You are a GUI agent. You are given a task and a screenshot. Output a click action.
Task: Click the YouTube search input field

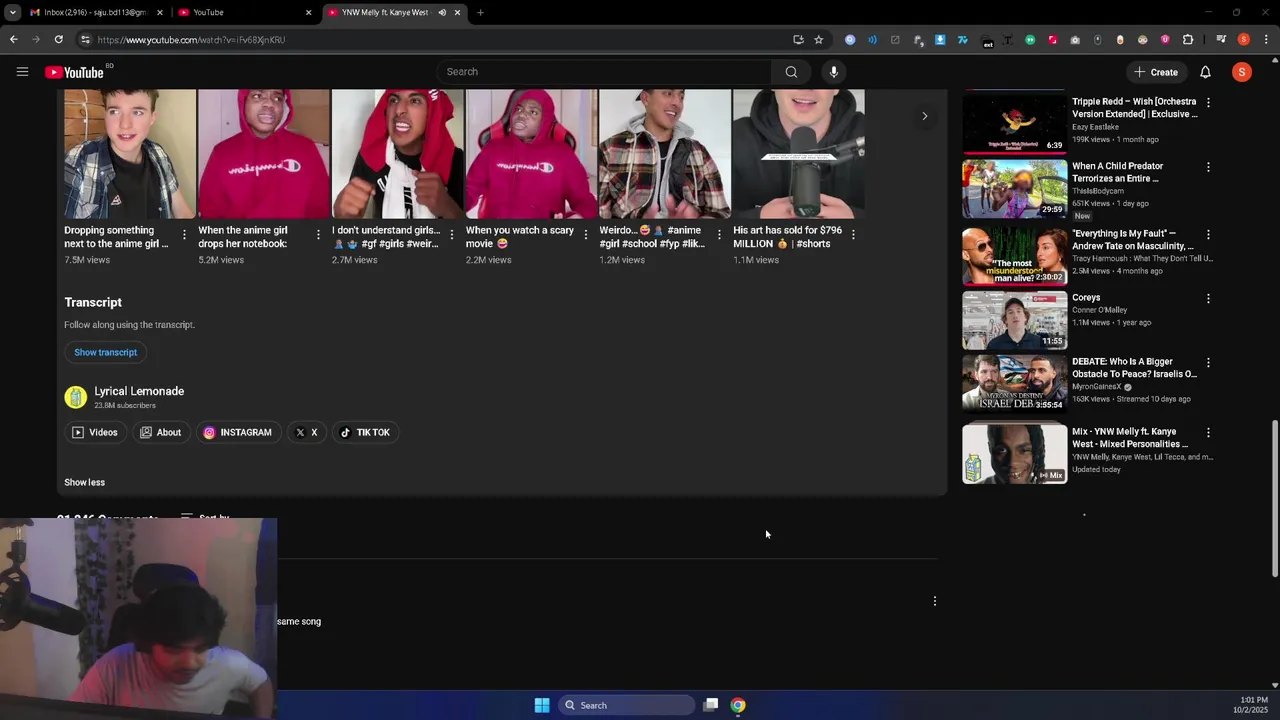(603, 72)
